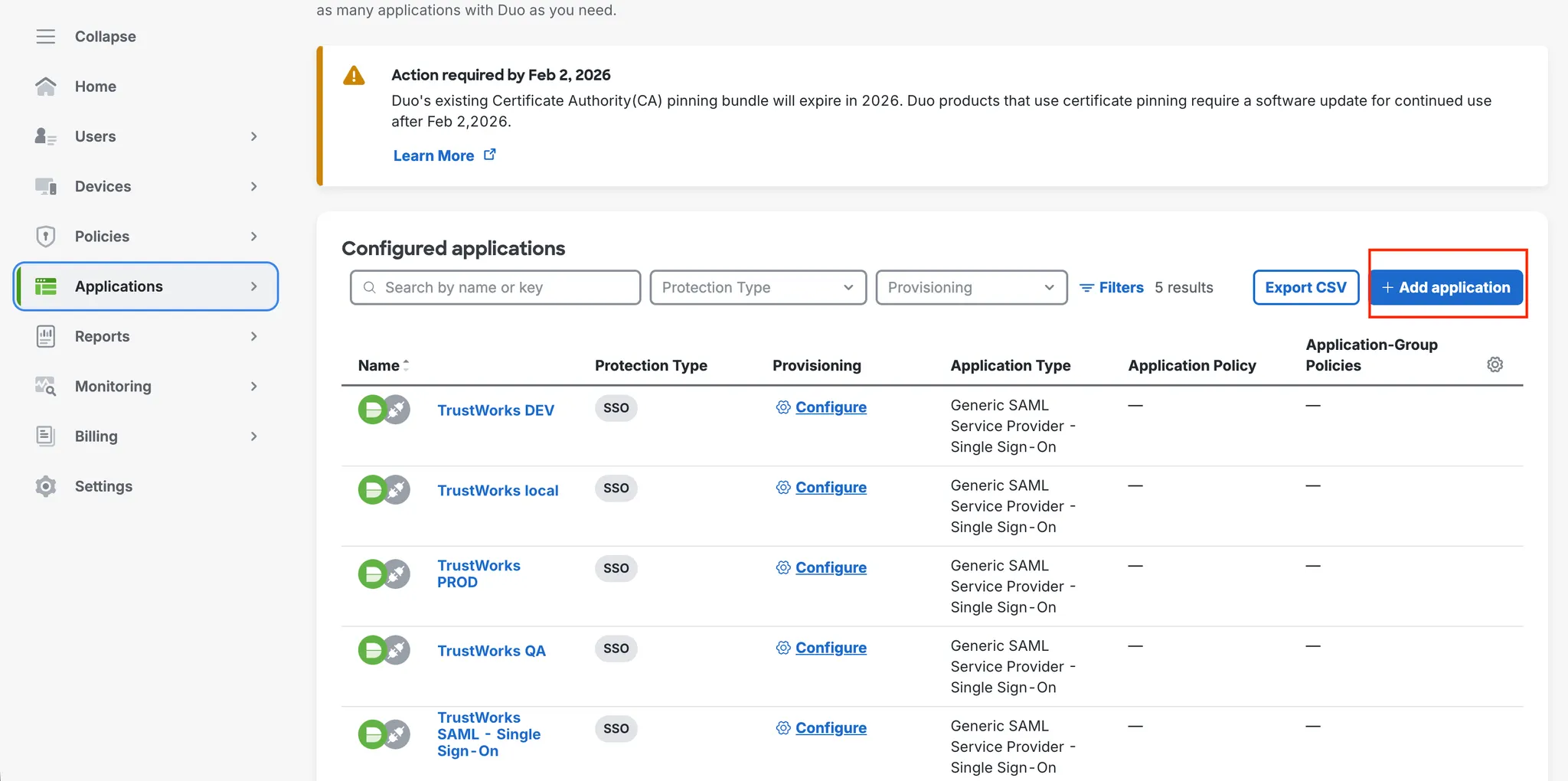Click the Reports icon in sidebar
Image resolution: width=1568 pixels, height=781 pixels.
46,336
